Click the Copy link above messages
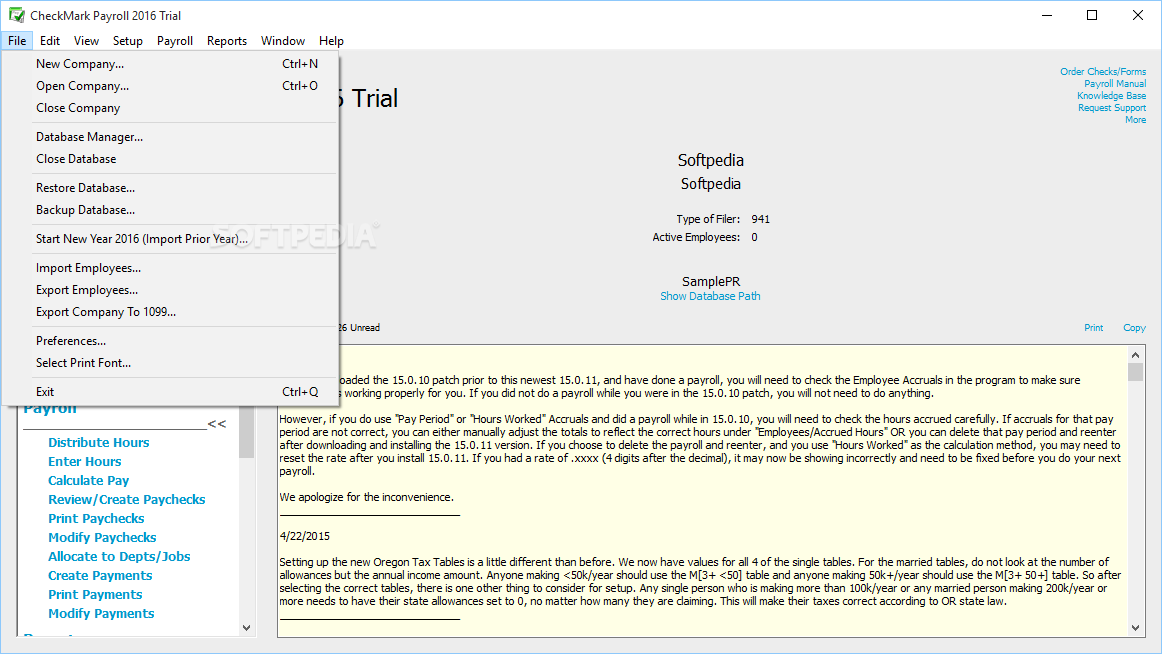The width and height of the screenshot is (1162, 654). point(1134,327)
